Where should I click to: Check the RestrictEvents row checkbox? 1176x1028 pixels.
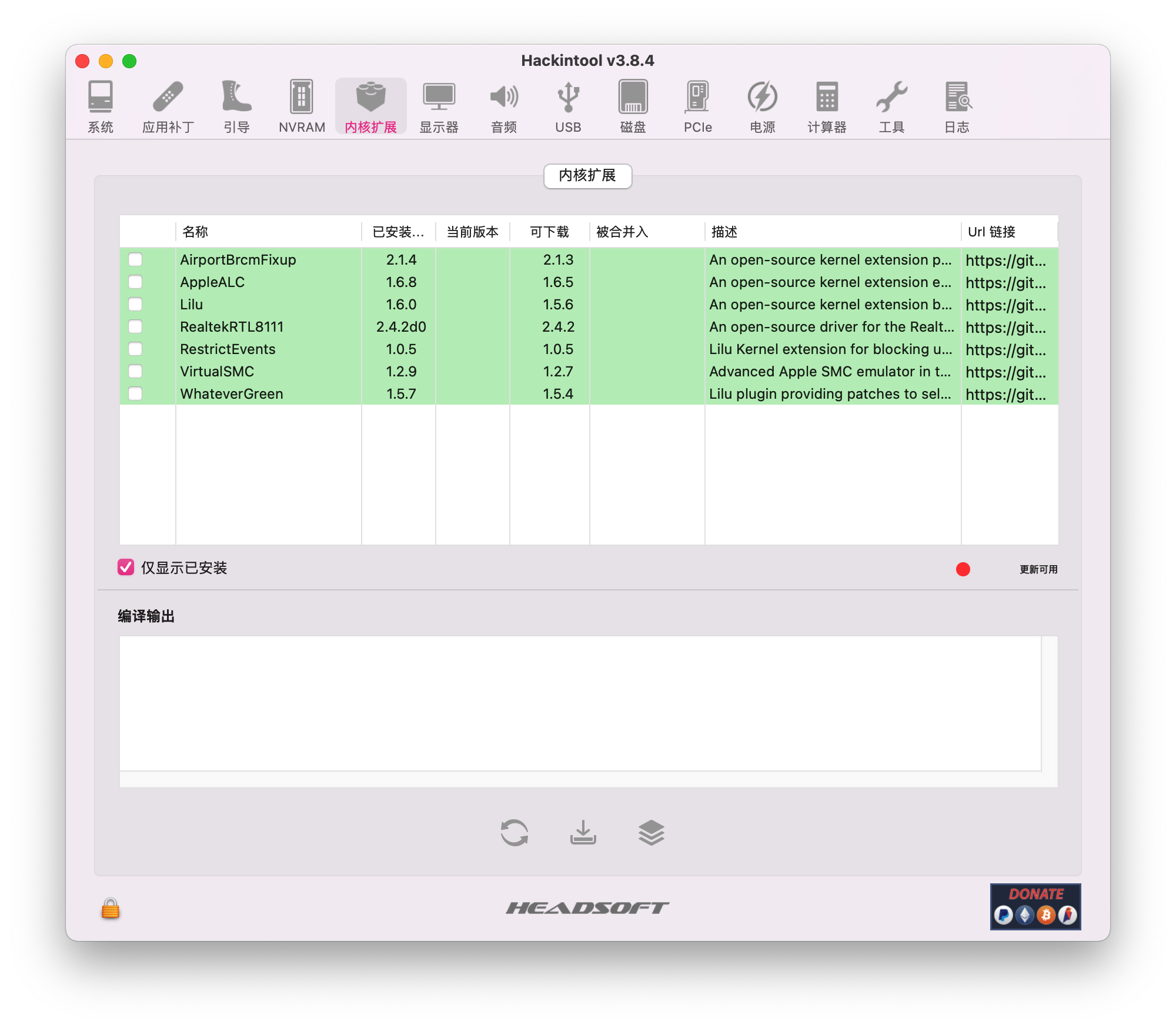(135, 349)
